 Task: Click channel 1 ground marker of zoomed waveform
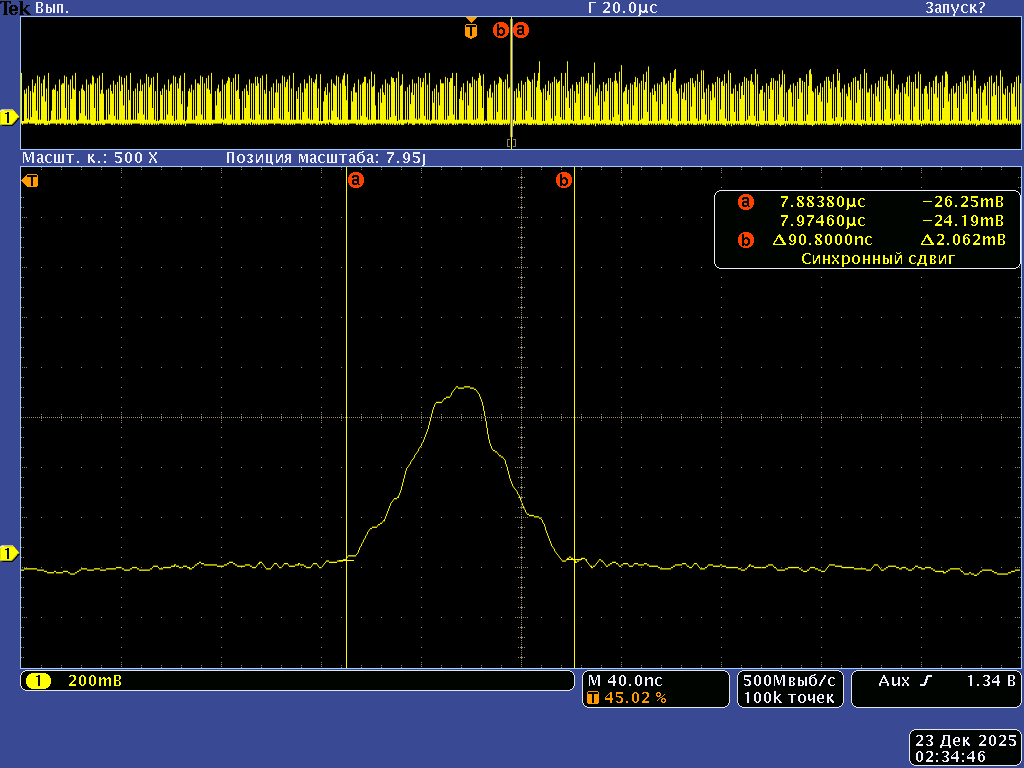[x=9, y=553]
